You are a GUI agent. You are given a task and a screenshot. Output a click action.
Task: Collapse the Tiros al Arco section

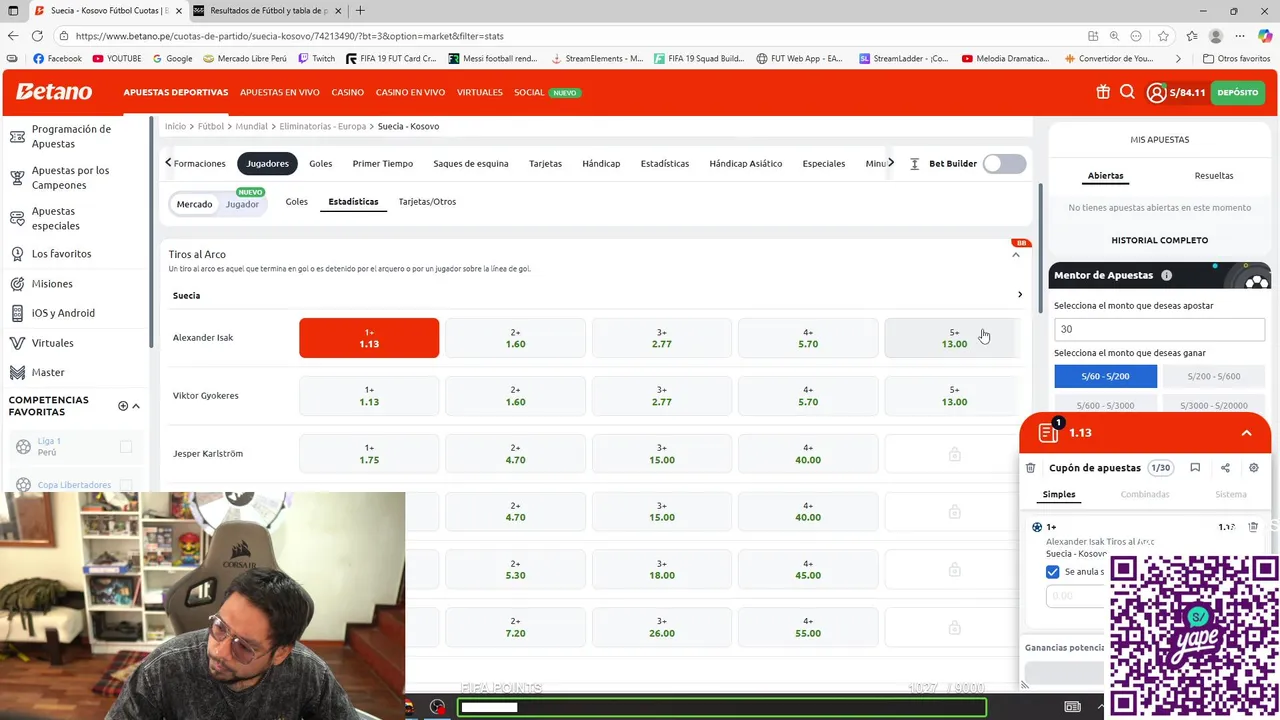[1016, 255]
